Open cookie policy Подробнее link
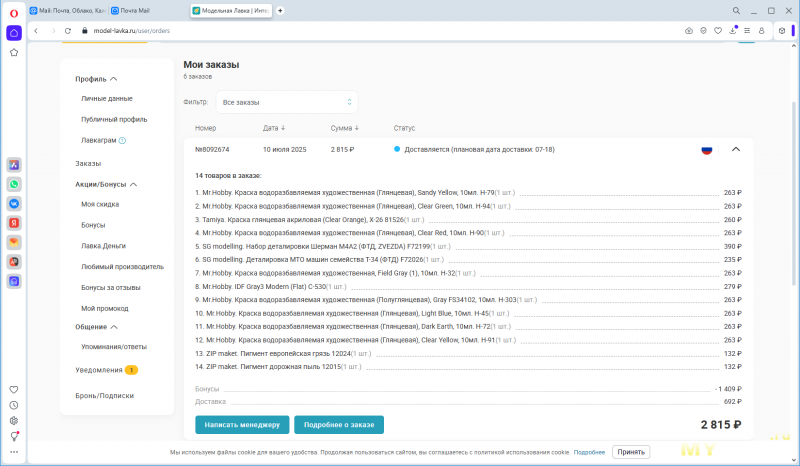The width and height of the screenshot is (800, 466). pyautogui.click(x=589, y=452)
